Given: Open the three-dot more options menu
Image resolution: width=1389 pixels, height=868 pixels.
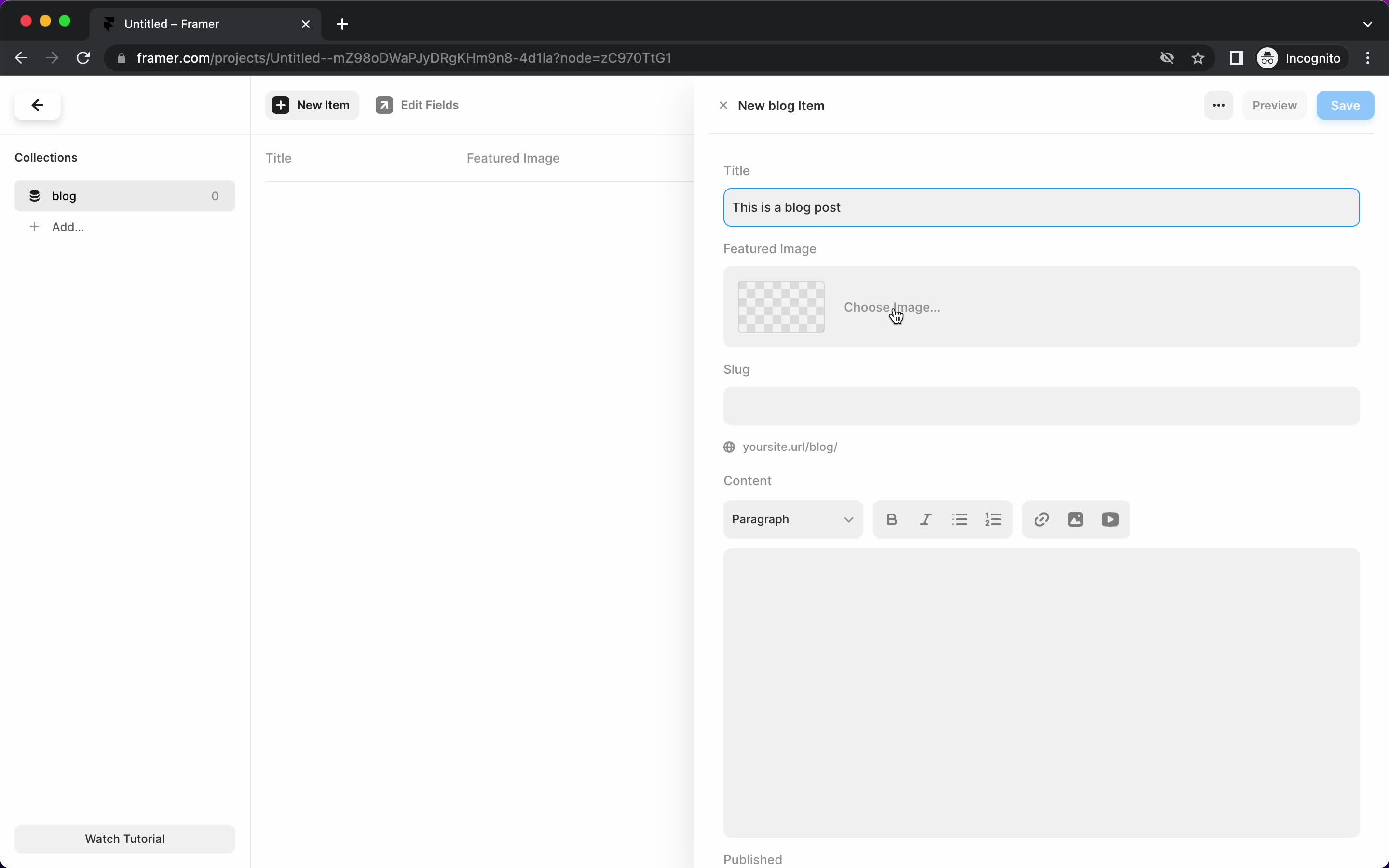Looking at the screenshot, I should click(x=1219, y=105).
